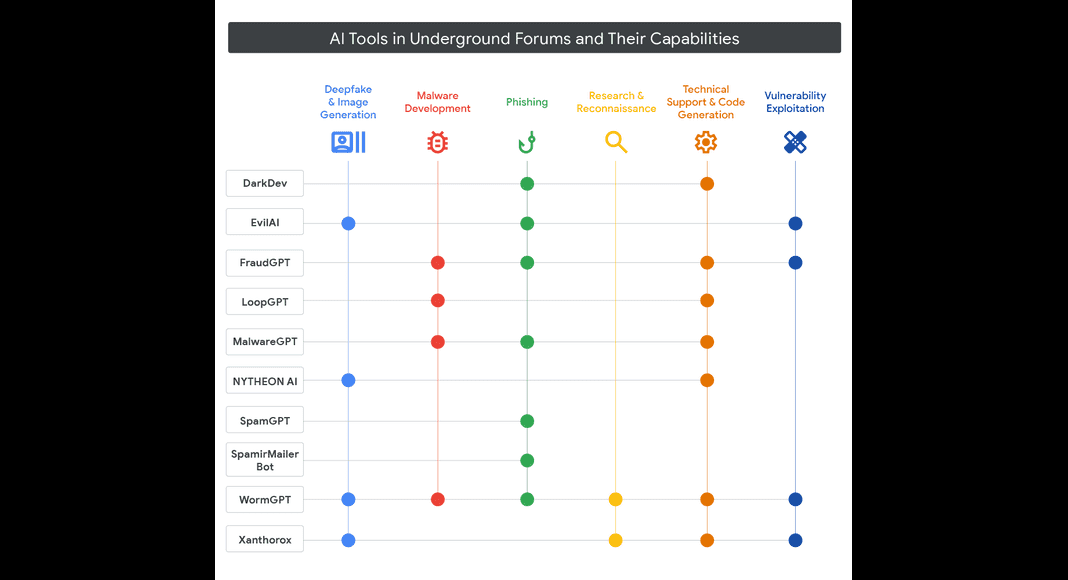
Task: Click the NYTHEON AI label box
Action: pos(265,381)
